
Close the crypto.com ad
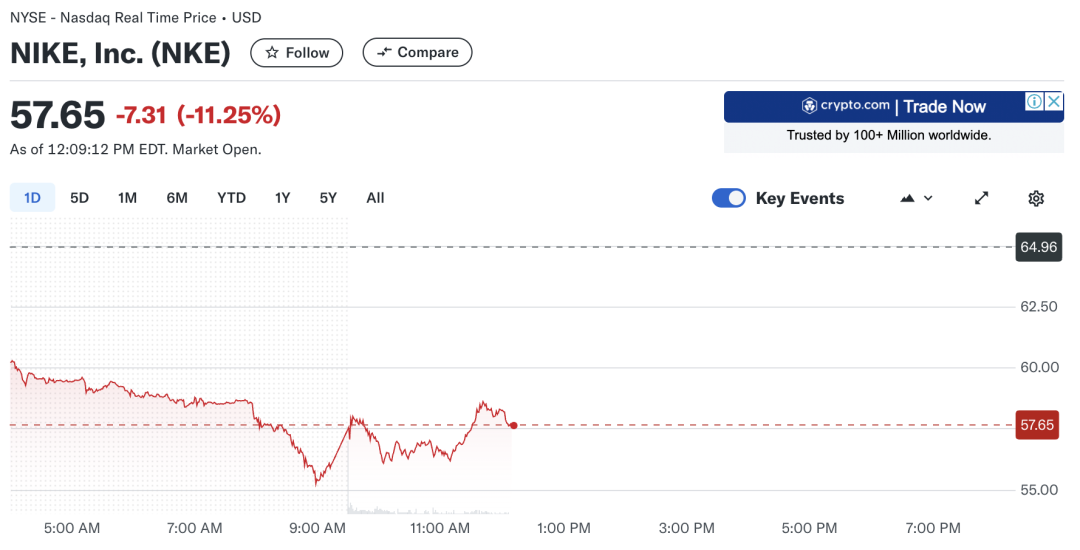click(x=1054, y=102)
